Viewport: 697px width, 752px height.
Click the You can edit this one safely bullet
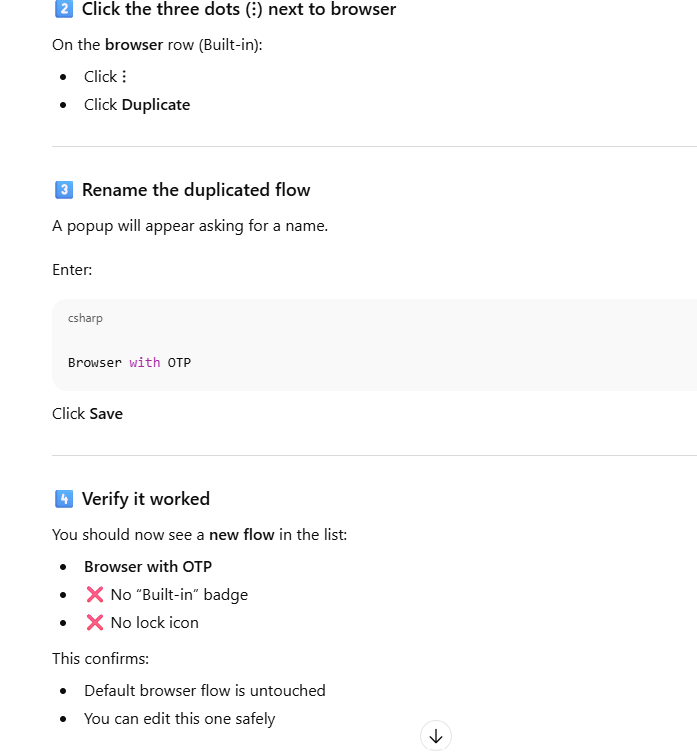pyautogui.click(x=179, y=718)
